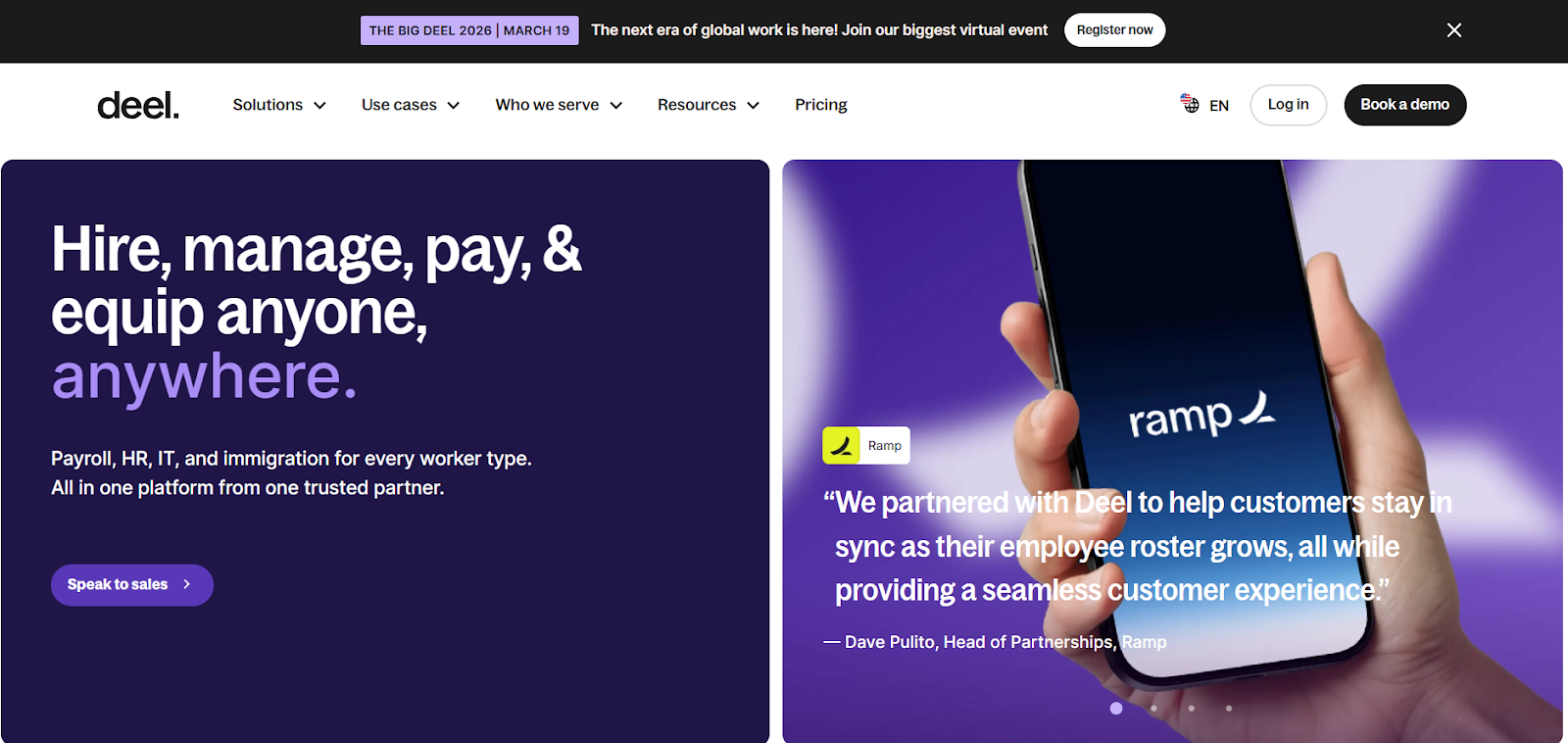The width and height of the screenshot is (1568, 743).
Task: Click the deel logo
Action: (138, 105)
